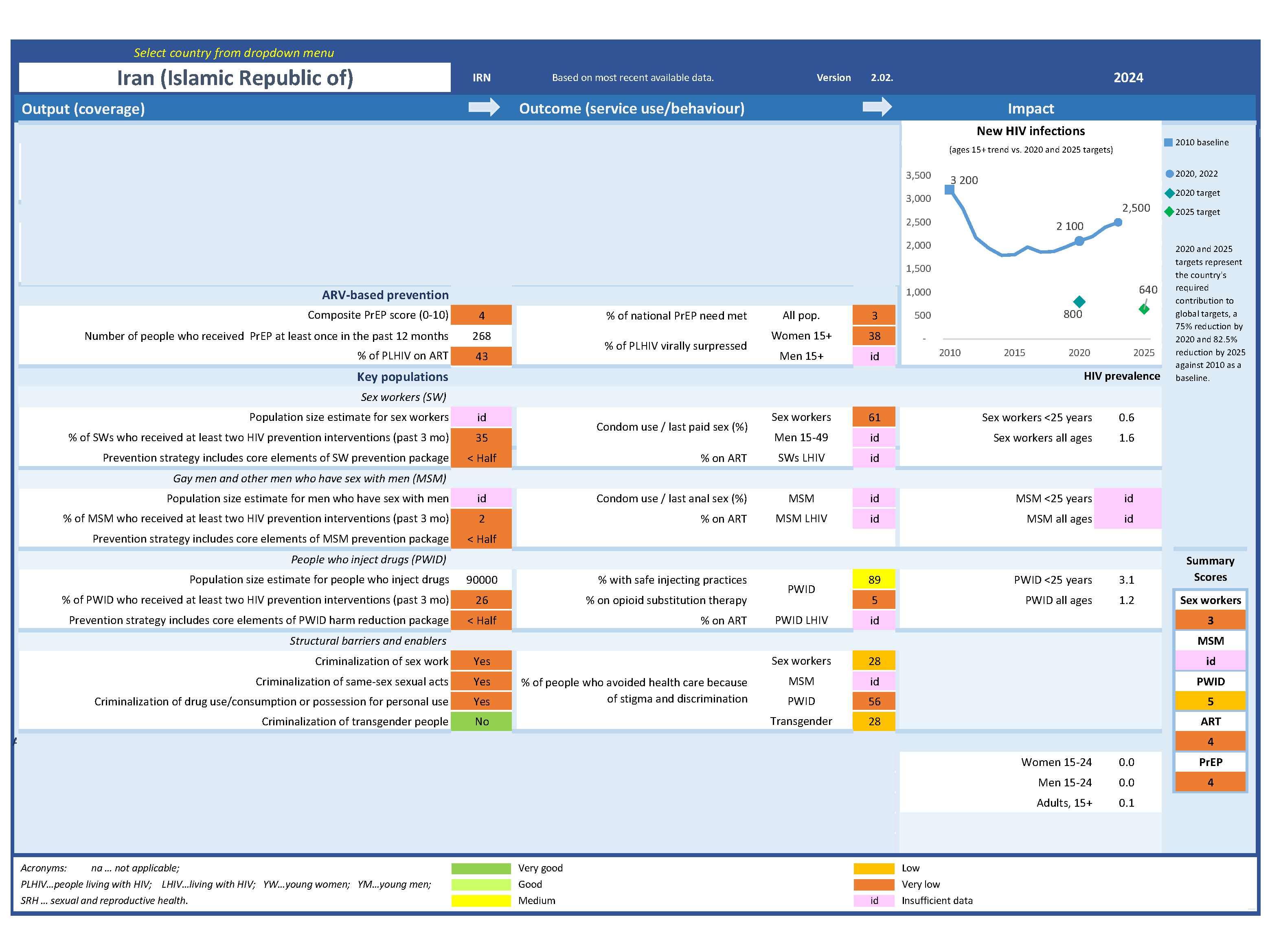Select the 'Low' amber legend swatch
This screenshot has height=952, width=1270.
[874, 868]
